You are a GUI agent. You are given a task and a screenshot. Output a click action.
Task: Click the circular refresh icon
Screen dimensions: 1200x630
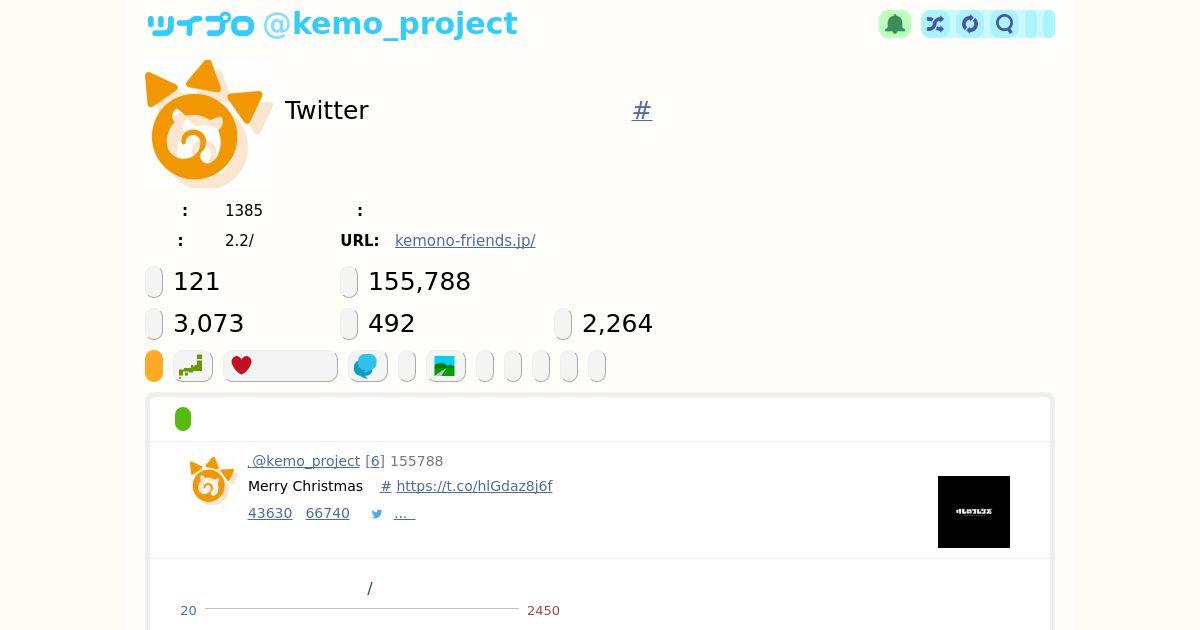[x=970, y=24]
